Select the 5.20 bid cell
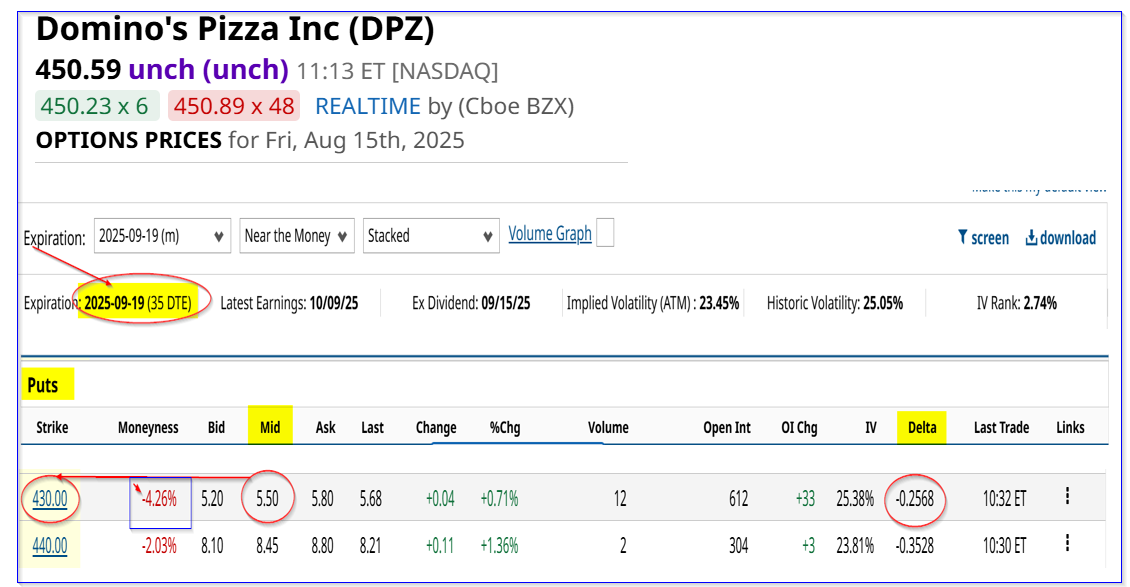 [x=213, y=498]
